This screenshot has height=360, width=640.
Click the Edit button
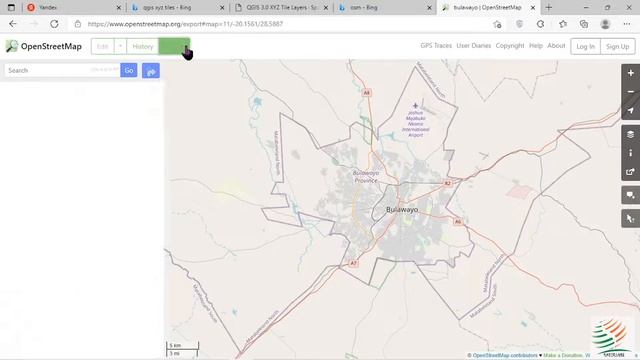(102, 47)
